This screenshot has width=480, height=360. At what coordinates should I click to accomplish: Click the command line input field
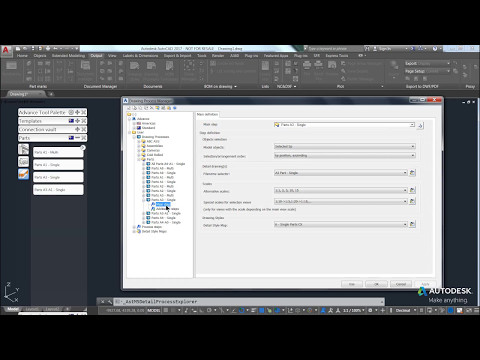pyautogui.click(x=248, y=302)
